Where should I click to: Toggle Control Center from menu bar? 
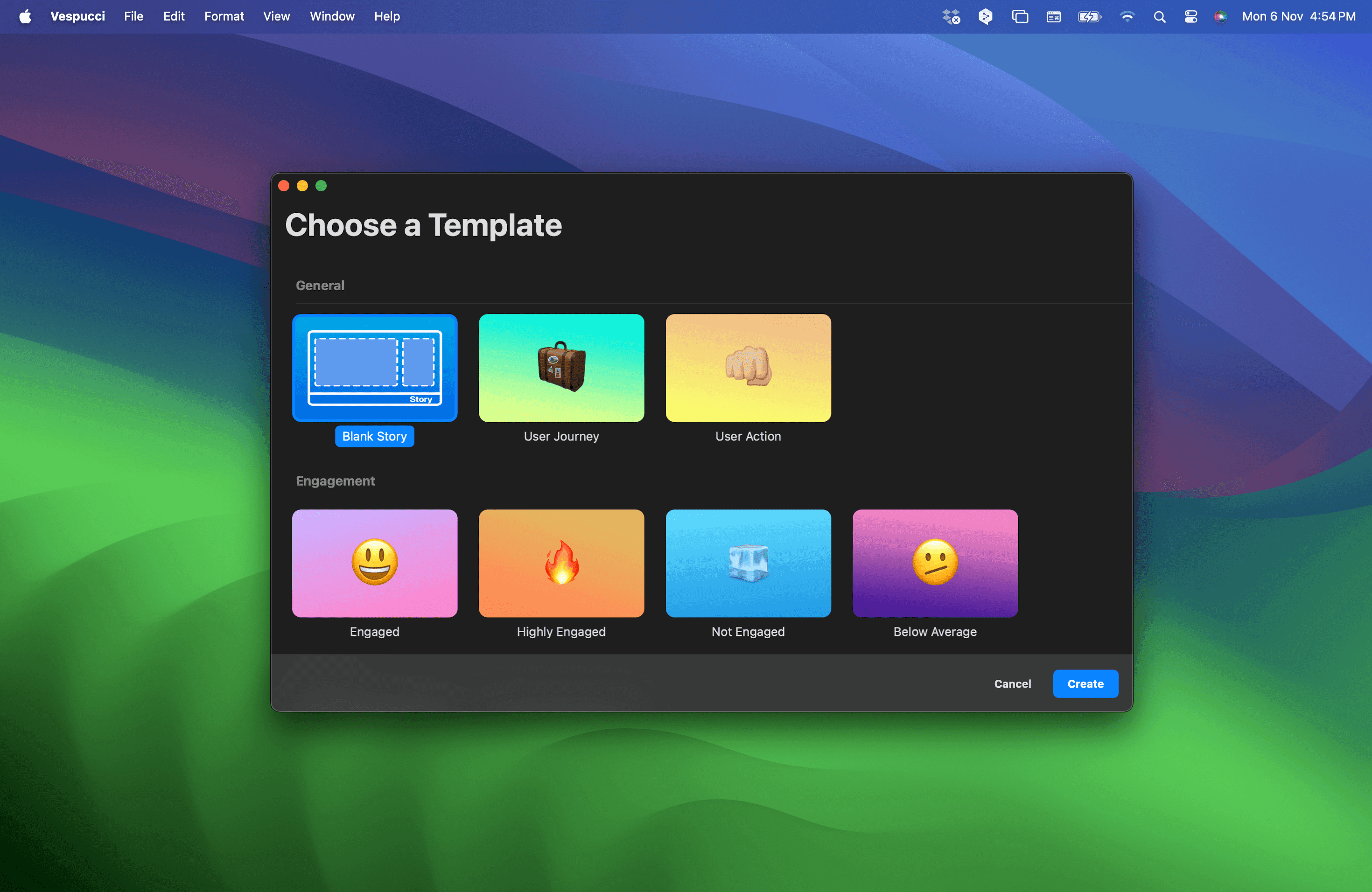[x=1192, y=16]
